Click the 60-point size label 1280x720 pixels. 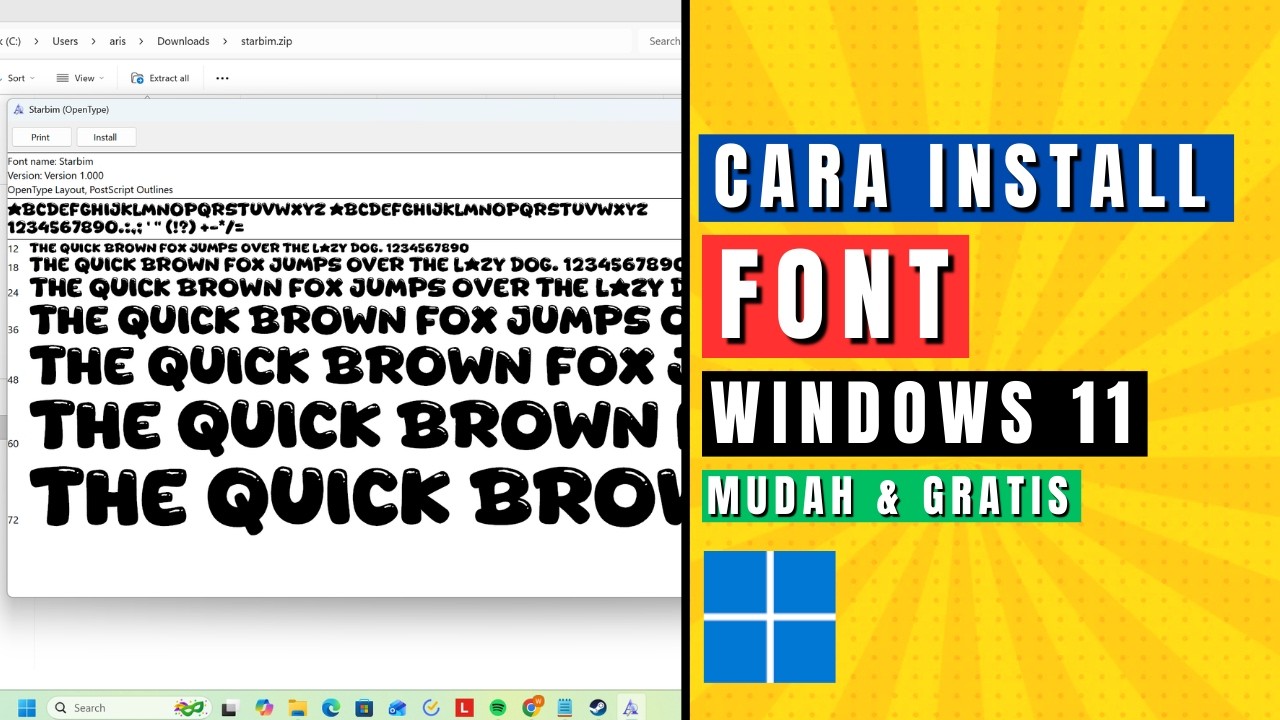pos(13,443)
